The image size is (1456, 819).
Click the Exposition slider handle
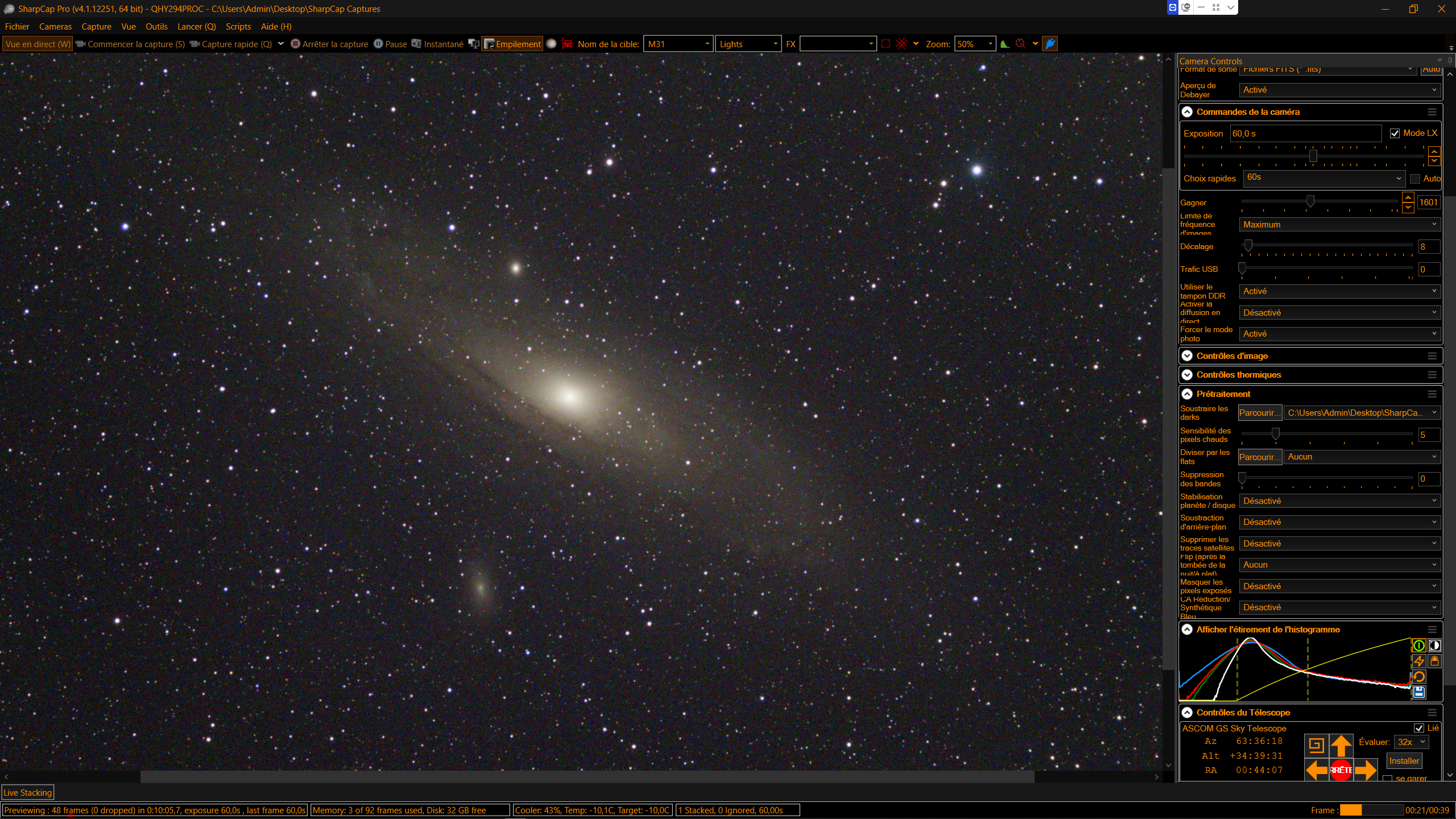point(1313,155)
